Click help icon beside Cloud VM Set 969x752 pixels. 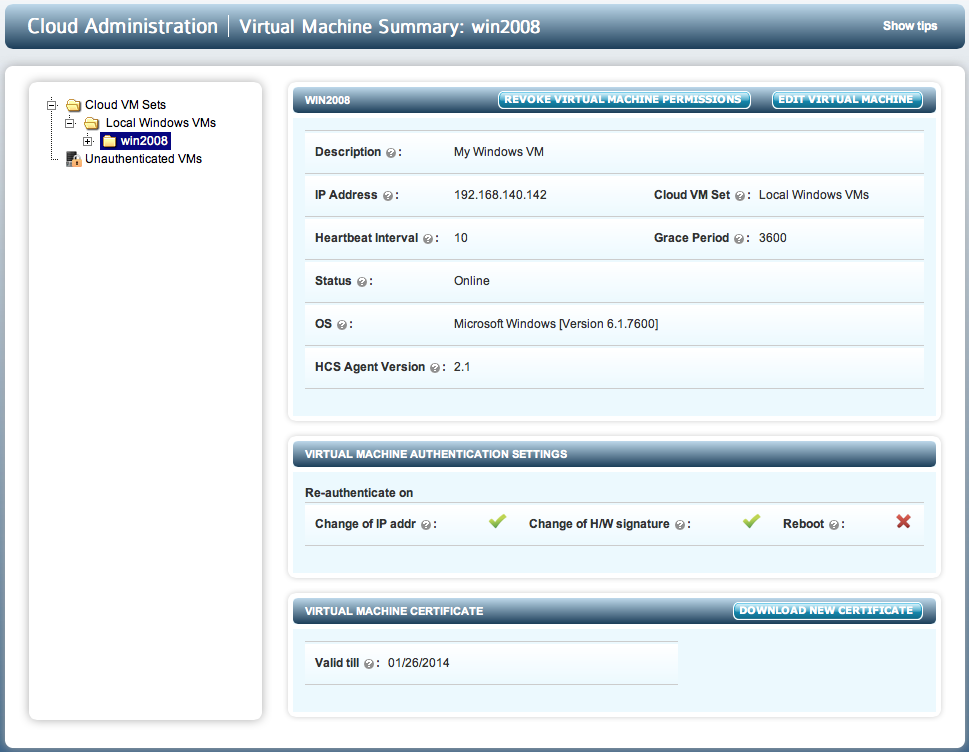pyautogui.click(x=740, y=196)
